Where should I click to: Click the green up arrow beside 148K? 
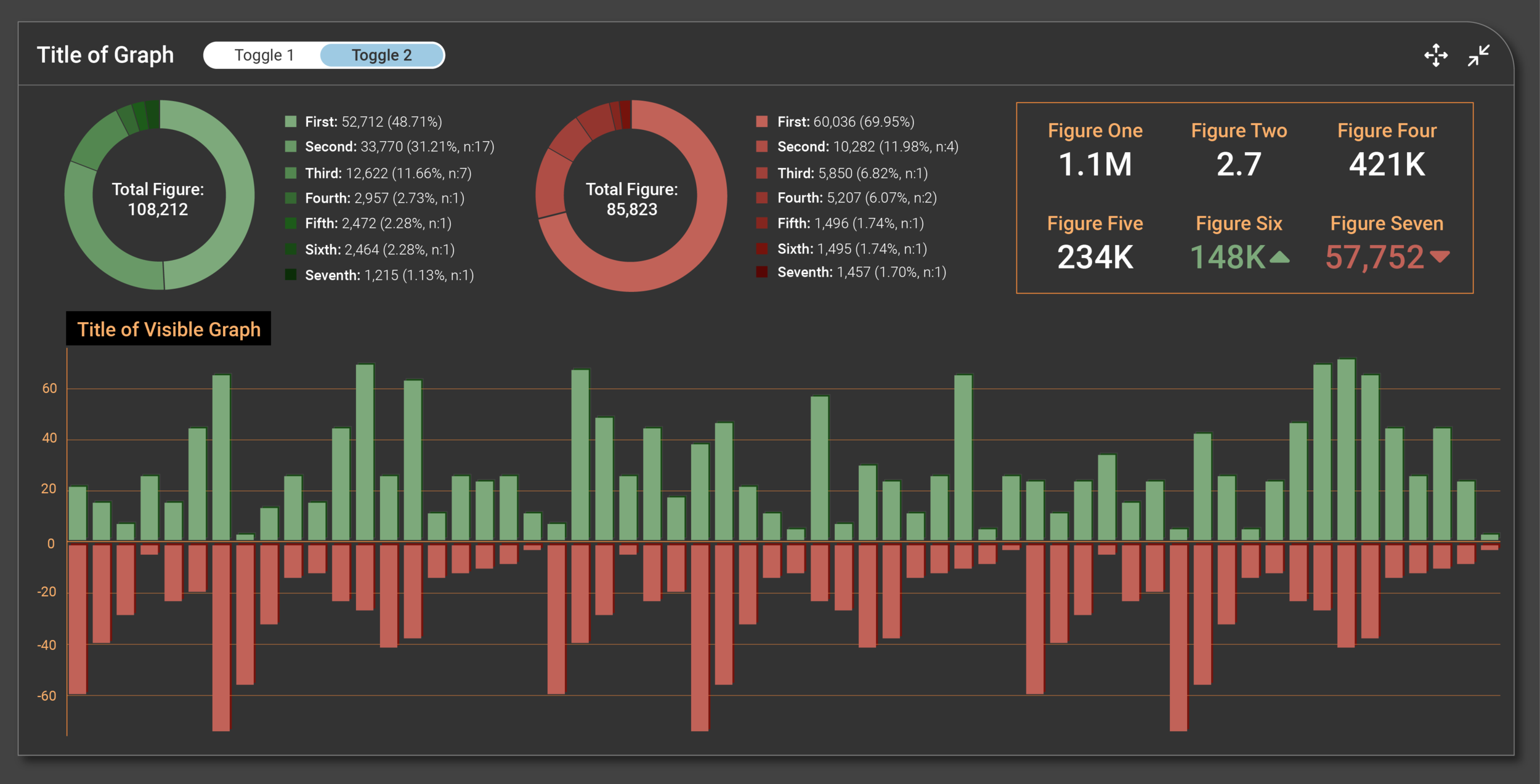point(1279,257)
